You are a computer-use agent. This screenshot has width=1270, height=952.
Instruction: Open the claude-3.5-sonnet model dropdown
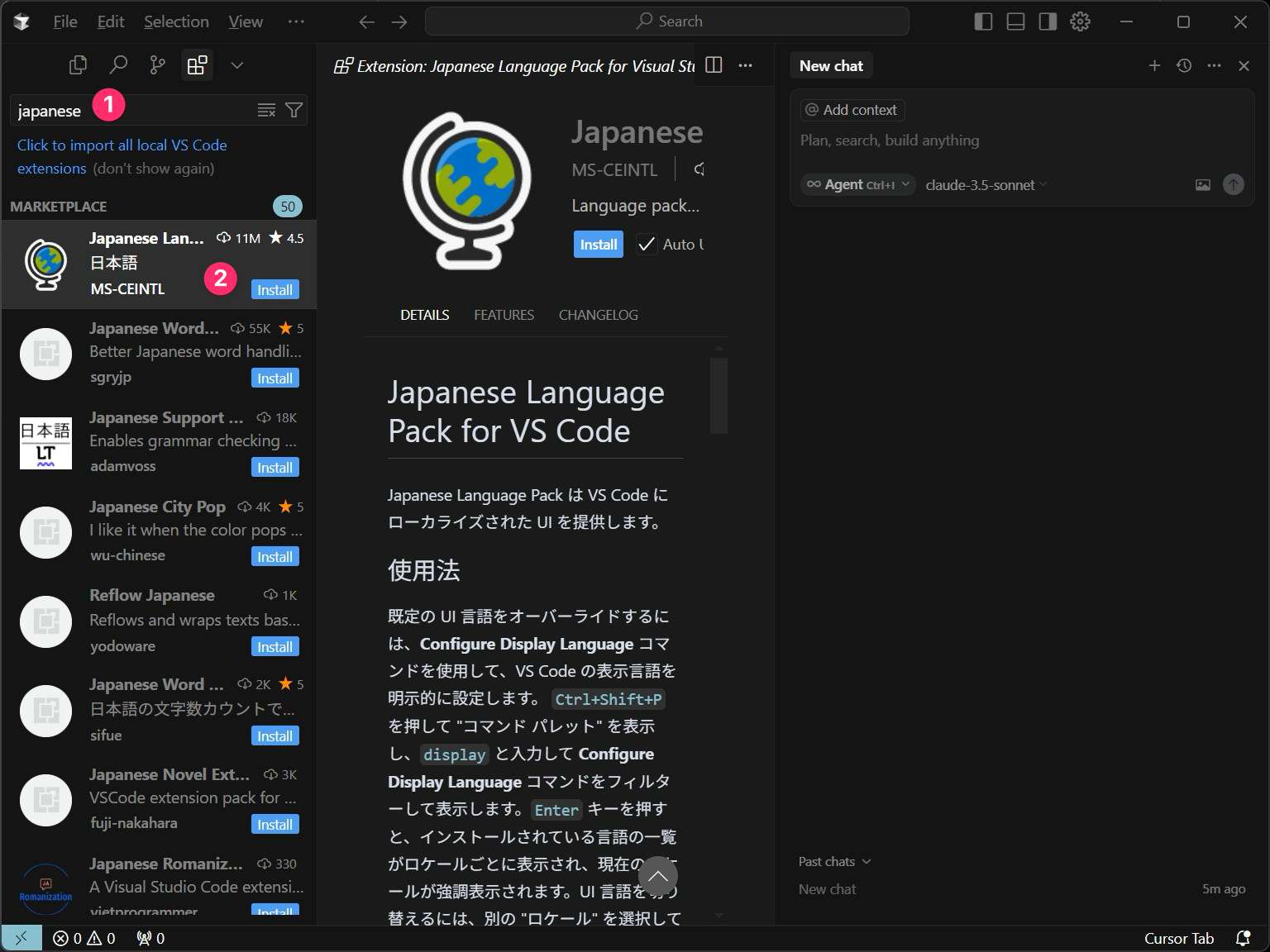tap(986, 185)
